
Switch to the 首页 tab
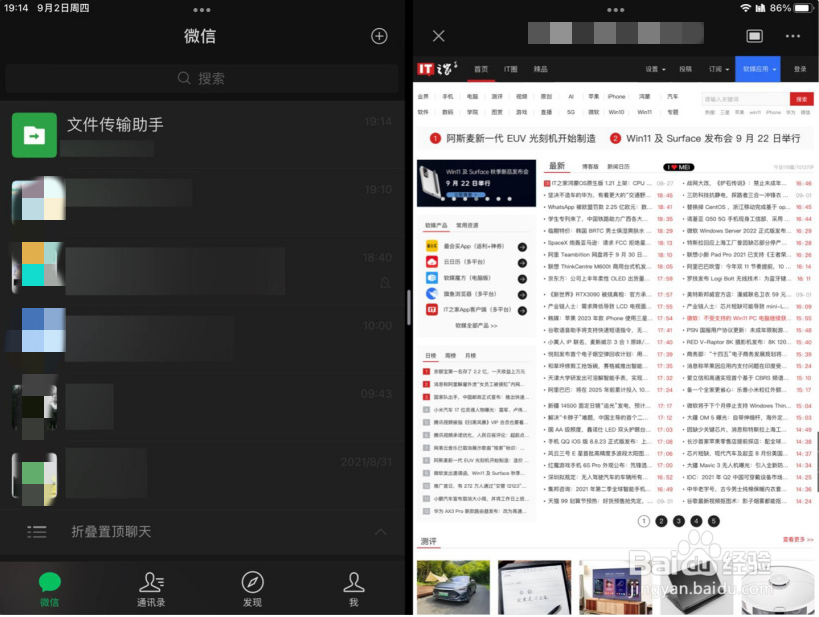click(480, 70)
